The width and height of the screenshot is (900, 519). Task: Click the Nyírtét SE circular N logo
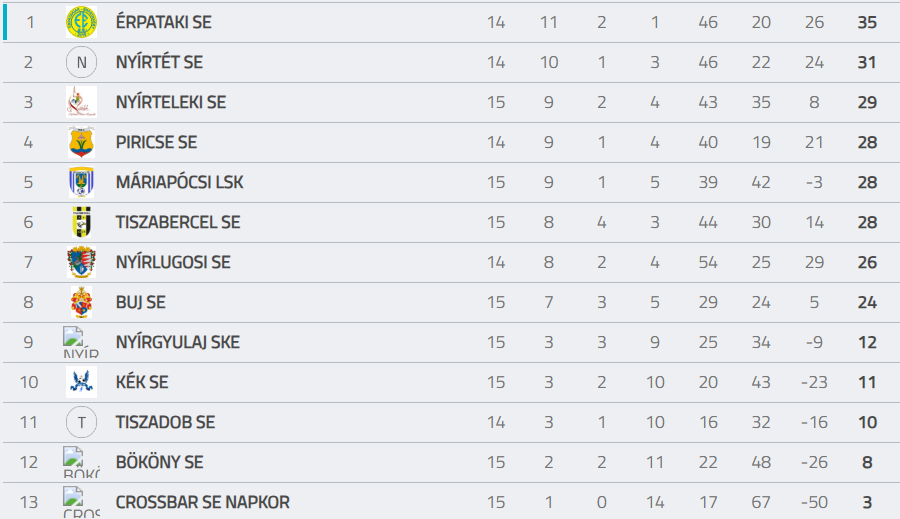[82, 62]
